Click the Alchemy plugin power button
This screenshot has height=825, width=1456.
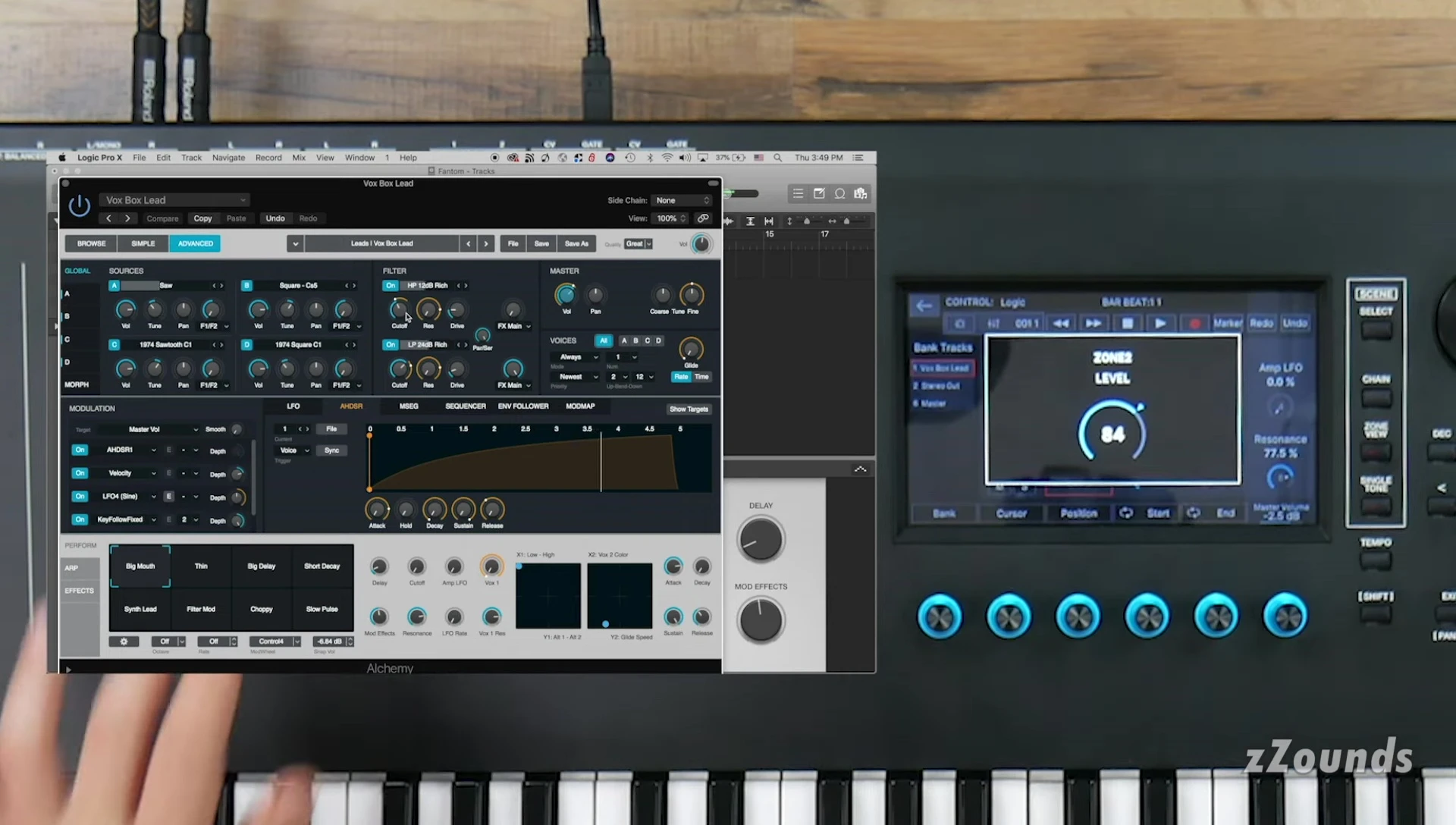coord(80,205)
